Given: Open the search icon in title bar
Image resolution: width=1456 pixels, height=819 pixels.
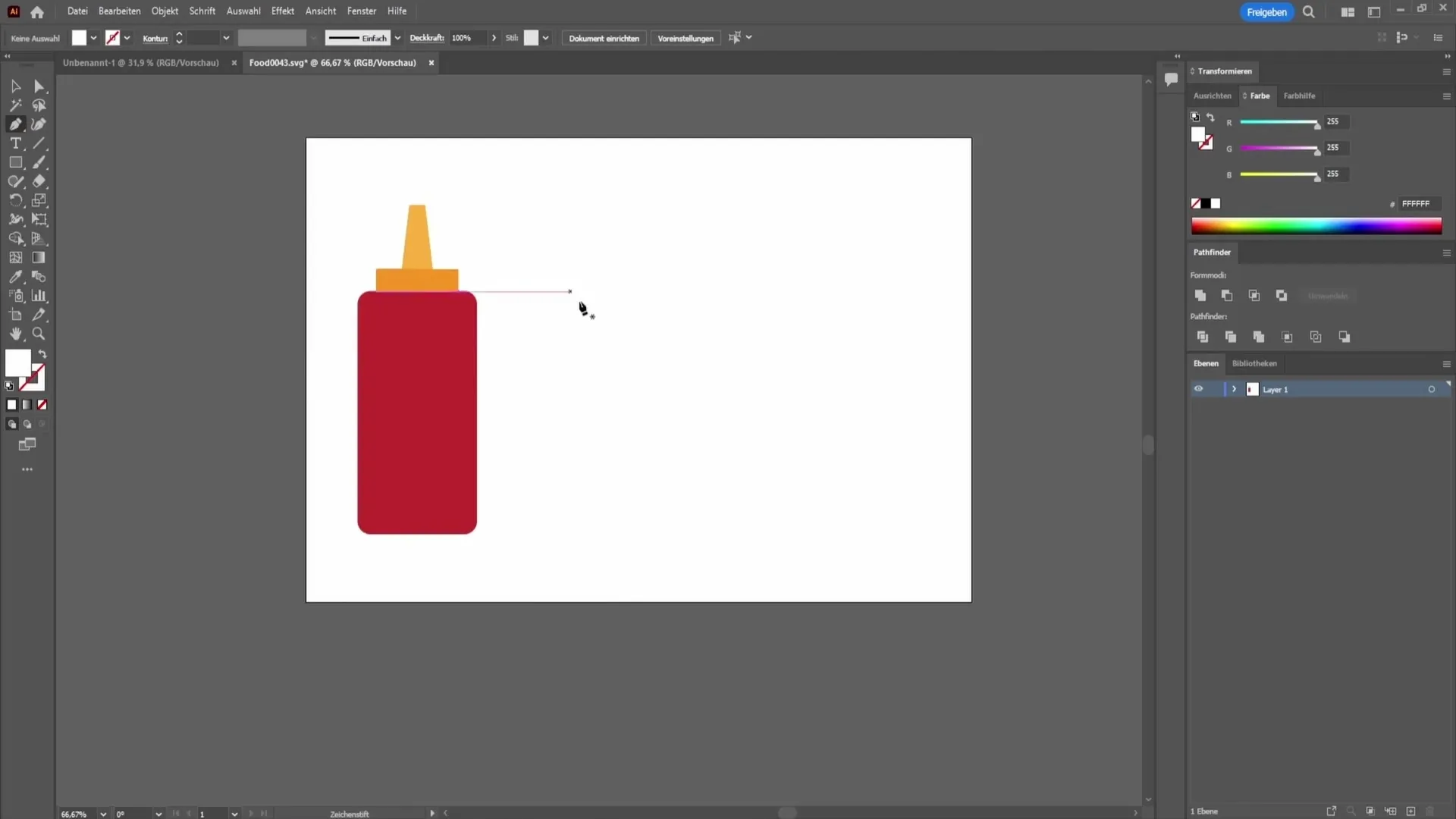Looking at the screenshot, I should coord(1309,12).
